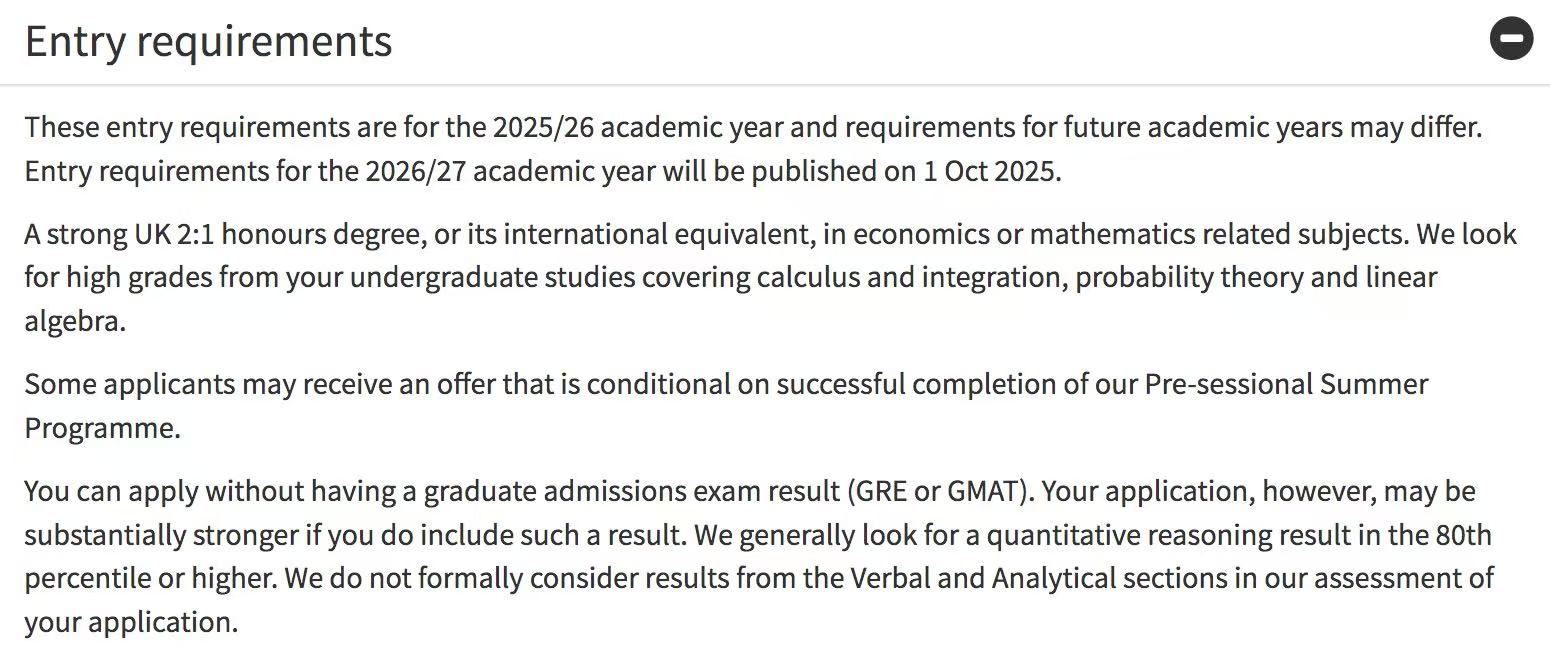Click the word 'Programme.' on its own line
The image size is (1550, 658).
102,428
